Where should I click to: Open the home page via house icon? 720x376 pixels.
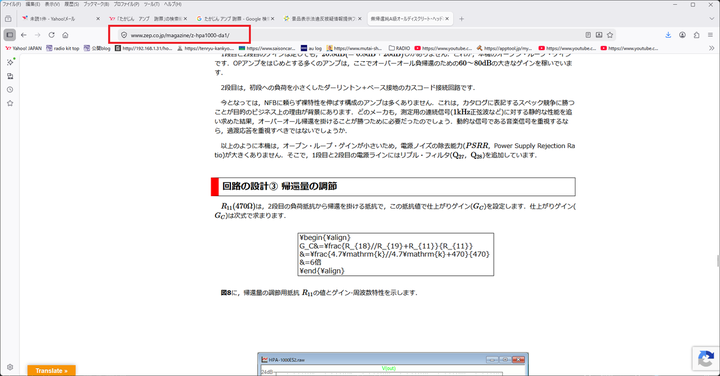[65, 35]
